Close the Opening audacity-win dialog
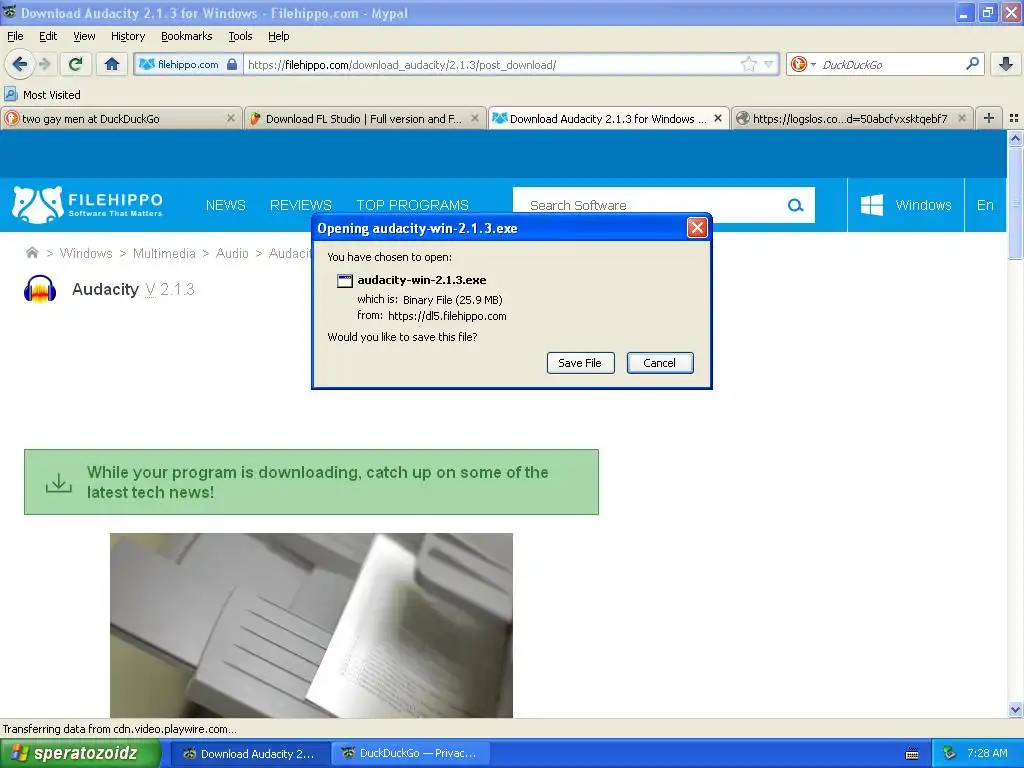Image resolution: width=1024 pixels, height=768 pixels. [697, 228]
